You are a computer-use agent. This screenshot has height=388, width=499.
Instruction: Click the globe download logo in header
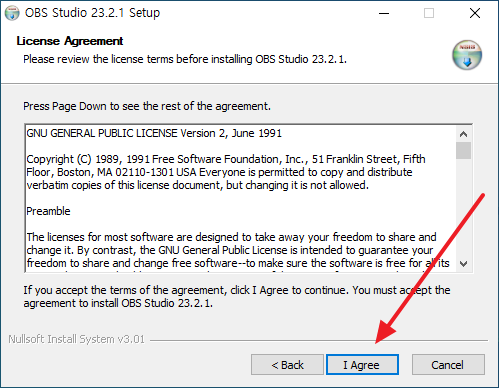coord(467,55)
